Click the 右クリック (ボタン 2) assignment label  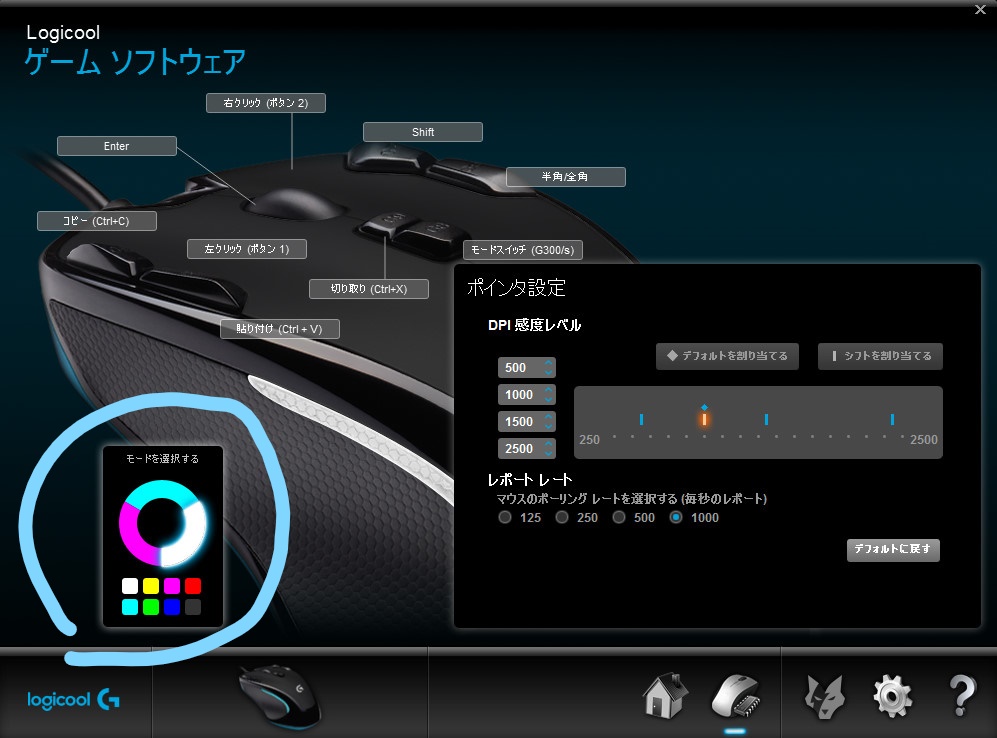266,103
